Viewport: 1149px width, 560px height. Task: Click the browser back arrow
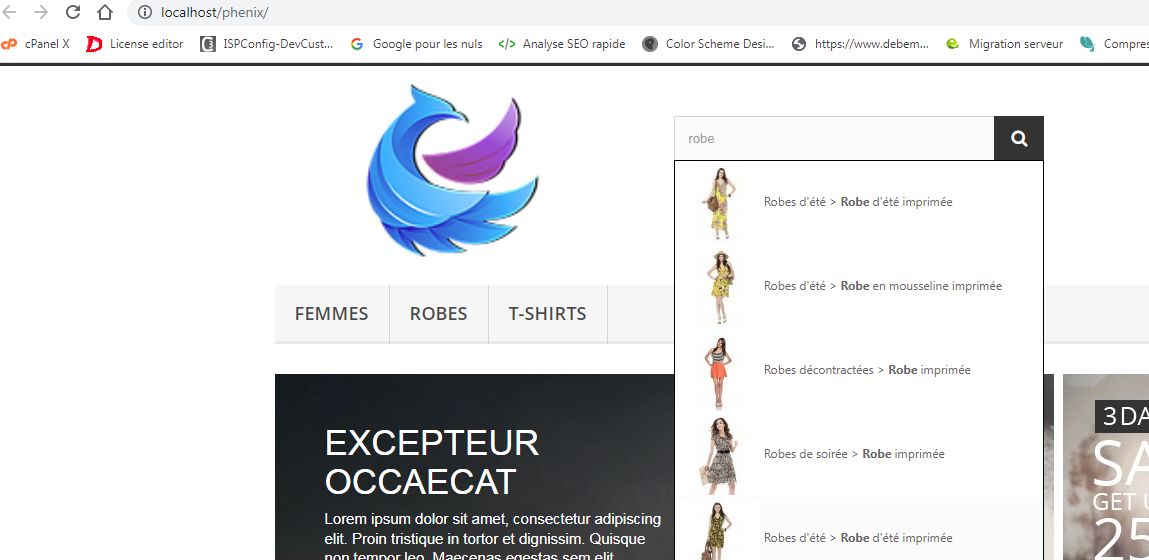(10, 12)
